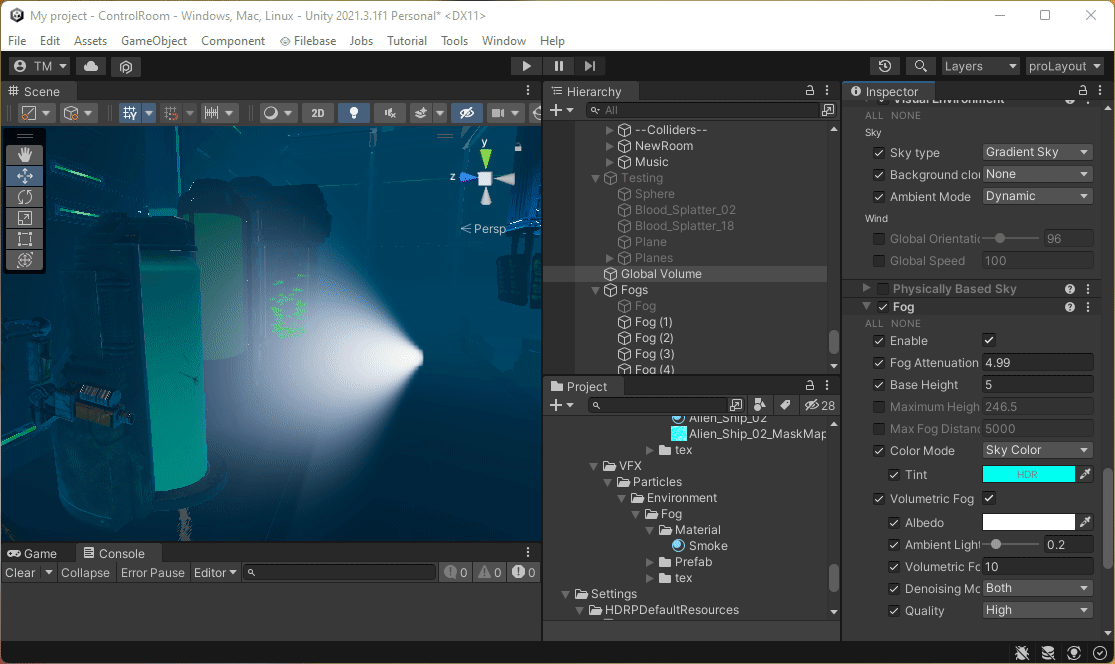Screen dimensions: 1115x664
Task: Select the Rotate tool
Action: pyautogui.click(x=25, y=197)
